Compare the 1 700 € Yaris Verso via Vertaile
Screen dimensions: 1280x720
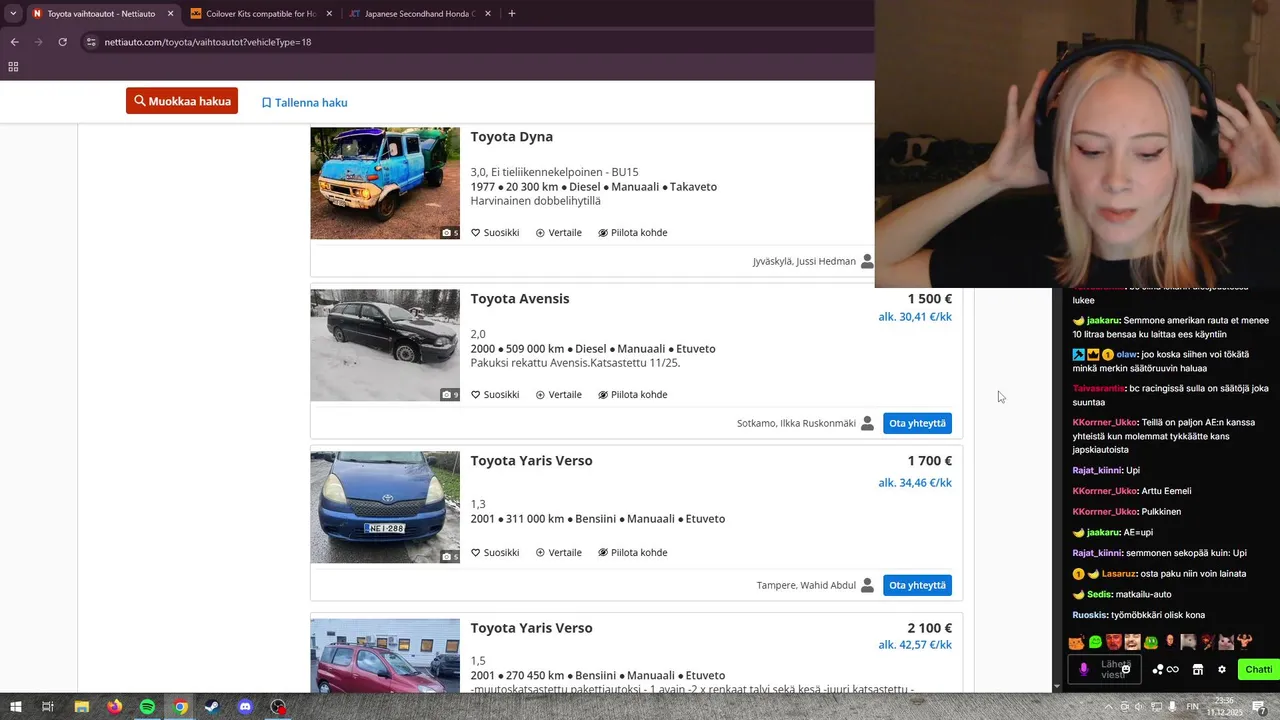tap(558, 553)
